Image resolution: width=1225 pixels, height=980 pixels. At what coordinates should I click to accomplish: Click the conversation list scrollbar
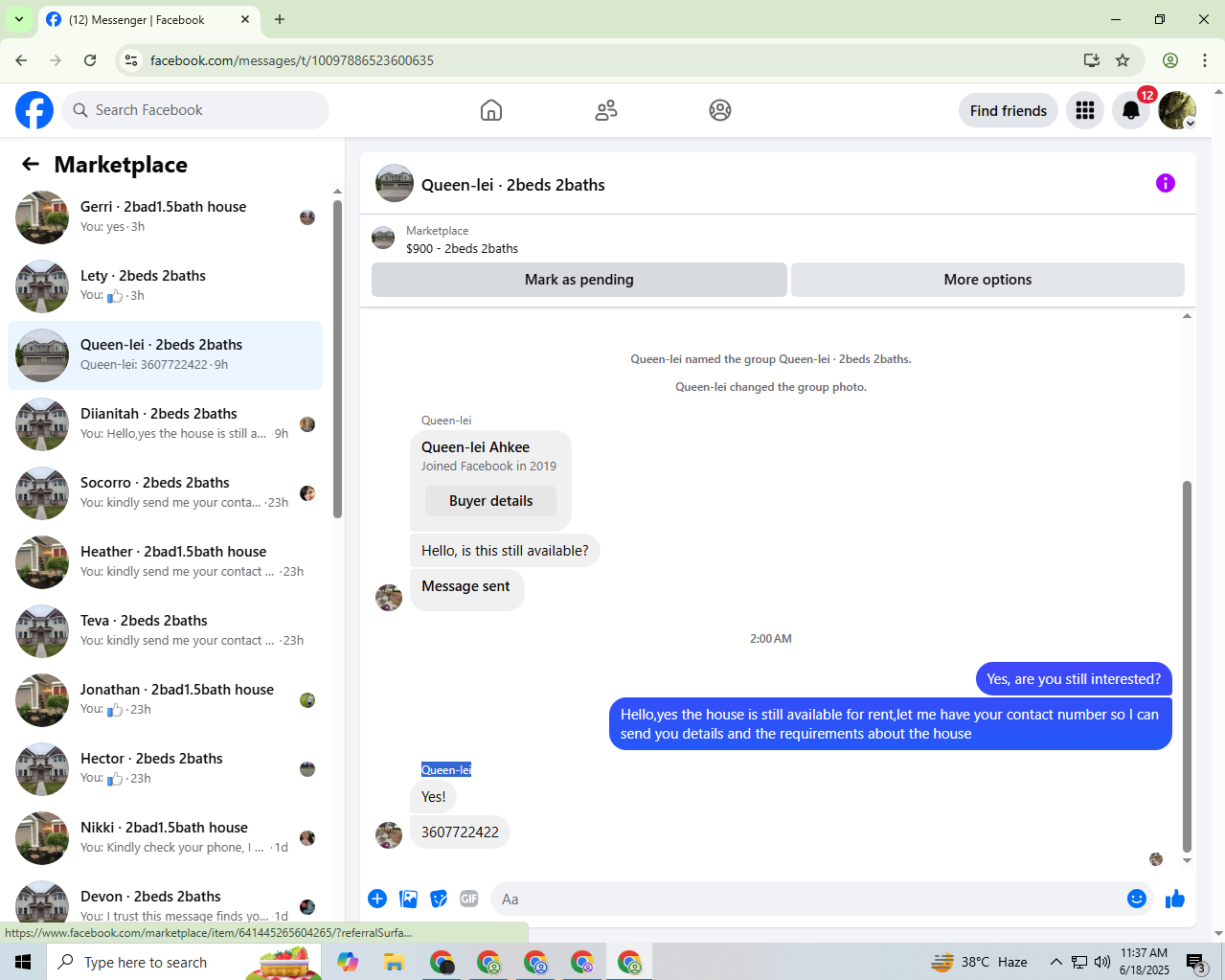(337, 359)
